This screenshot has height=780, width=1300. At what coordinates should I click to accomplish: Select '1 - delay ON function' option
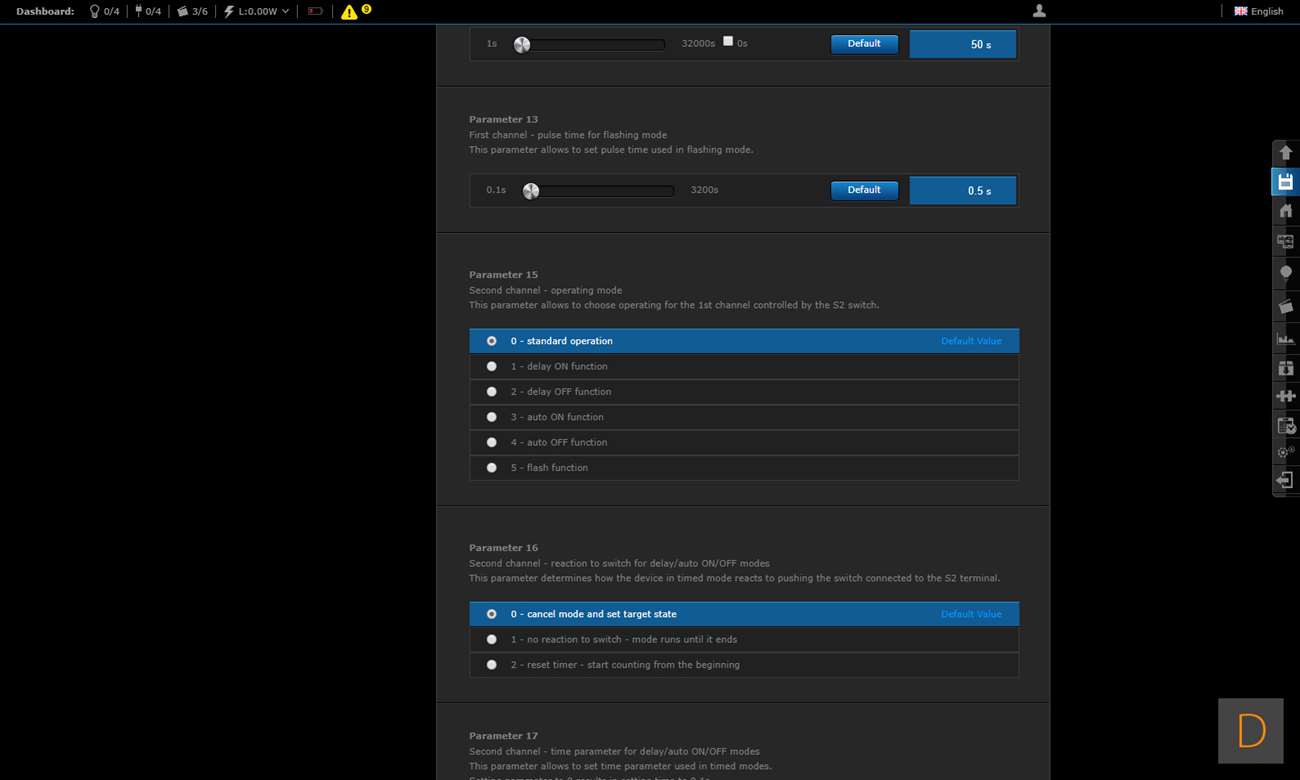coord(491,367)
